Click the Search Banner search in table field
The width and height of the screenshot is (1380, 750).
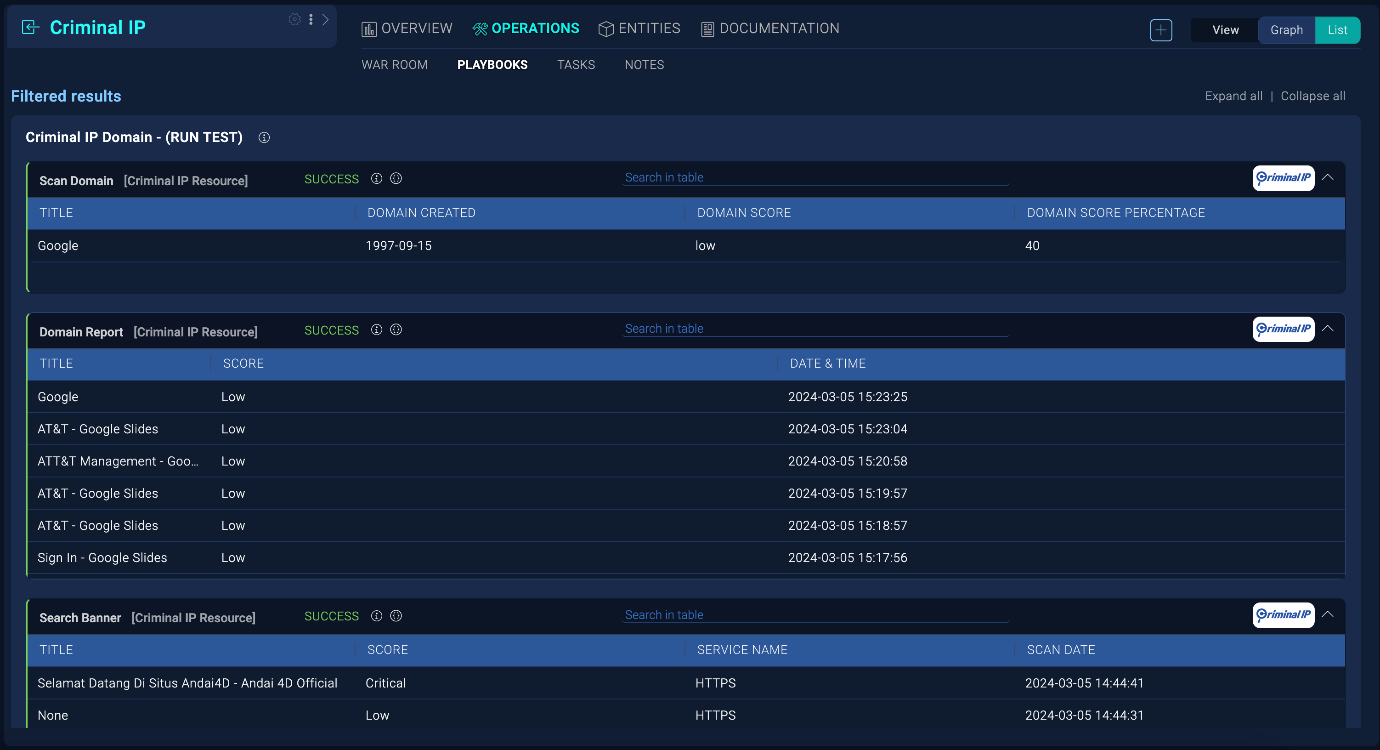point(816,615)
